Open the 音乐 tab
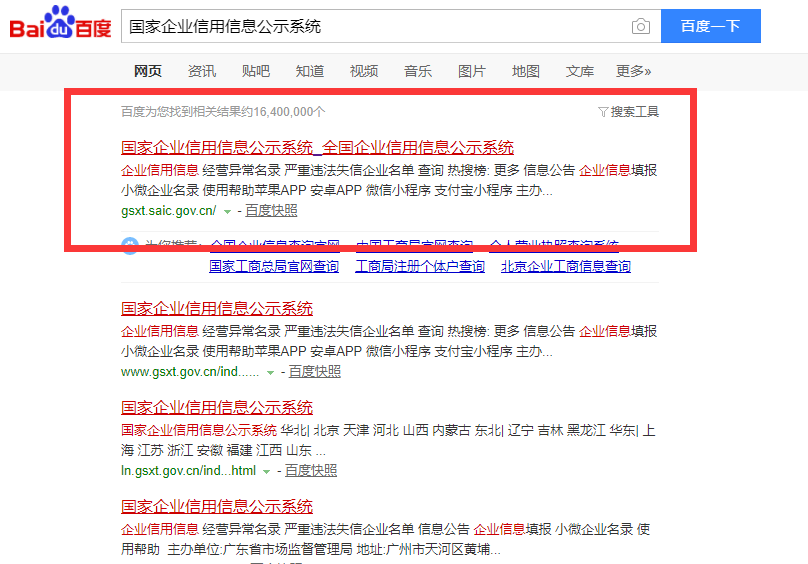Screen dimensions: 808x564 (418, 71)
